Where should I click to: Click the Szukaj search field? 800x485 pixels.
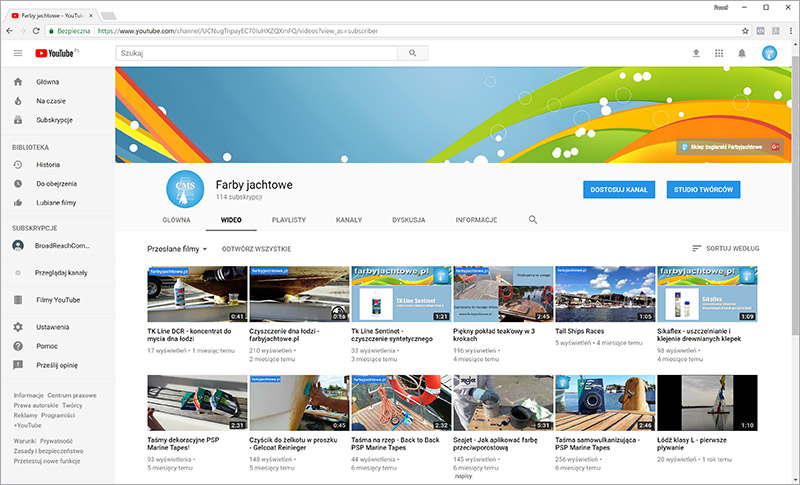click(x=257, y=53)
